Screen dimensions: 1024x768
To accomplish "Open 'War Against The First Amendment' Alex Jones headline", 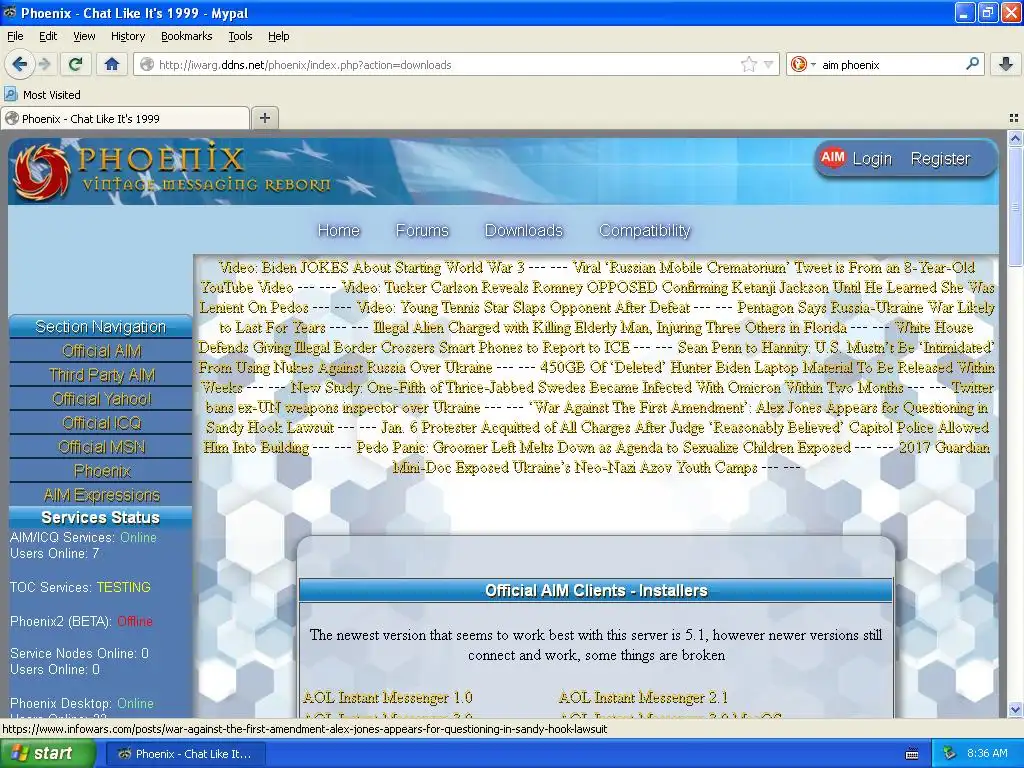I will [x=597, y=417].
